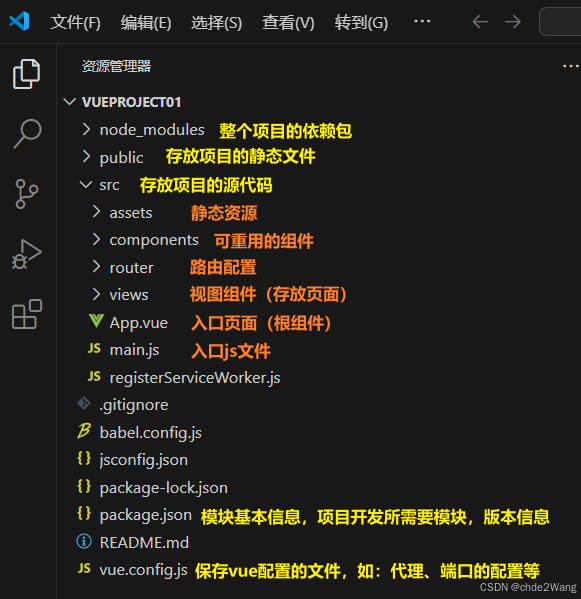
Task: Click the JS icon beside vue.config.js
Action: 84,568
